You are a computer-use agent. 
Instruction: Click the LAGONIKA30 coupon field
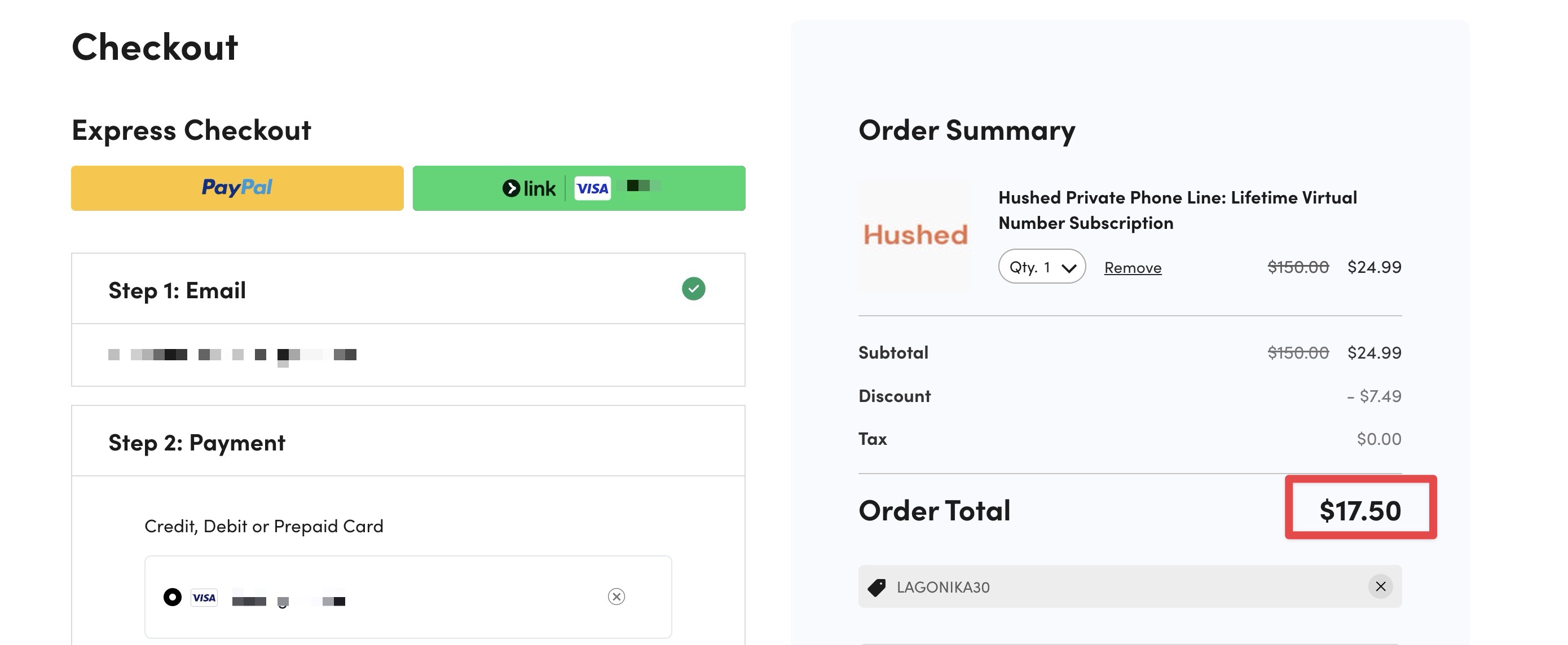[1130, 586]
